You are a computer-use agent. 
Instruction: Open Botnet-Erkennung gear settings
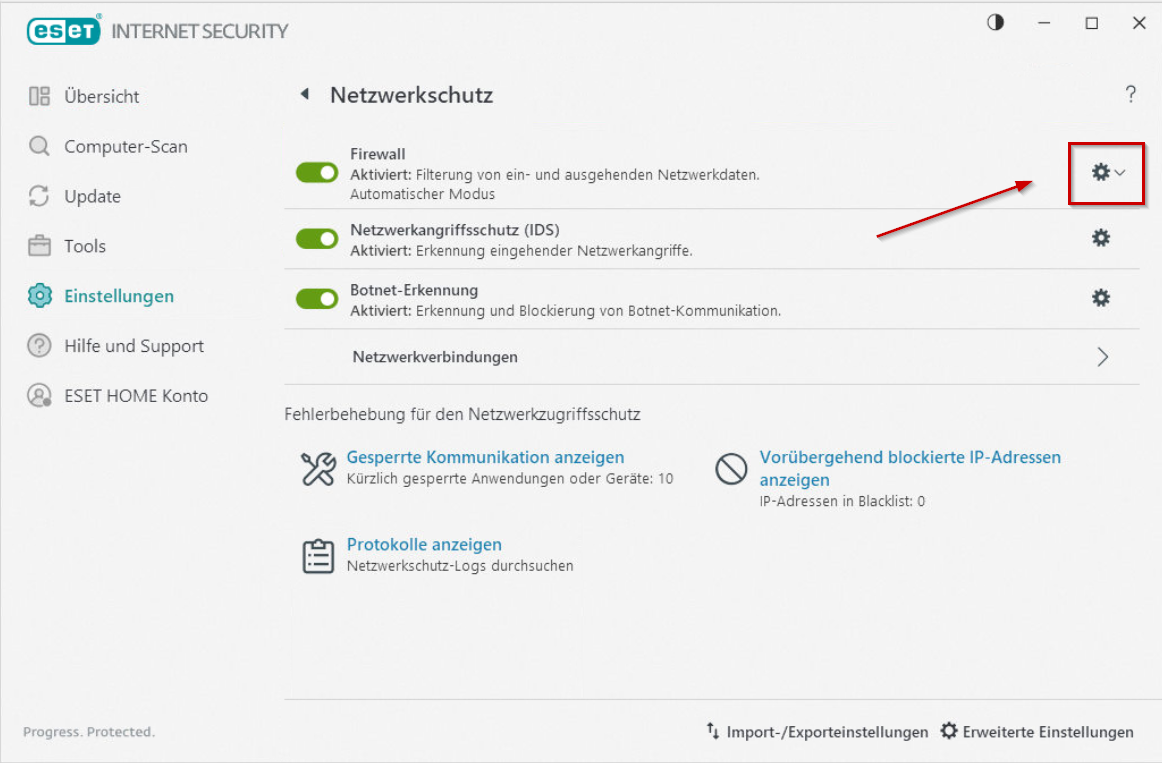1100,298
